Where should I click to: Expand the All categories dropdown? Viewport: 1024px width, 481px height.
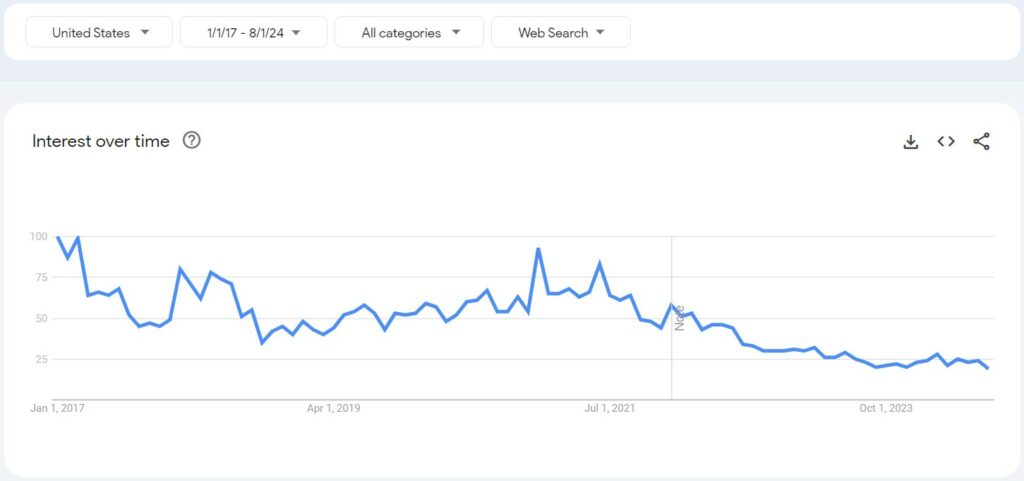pyautogui.click(x=409, y=33)
